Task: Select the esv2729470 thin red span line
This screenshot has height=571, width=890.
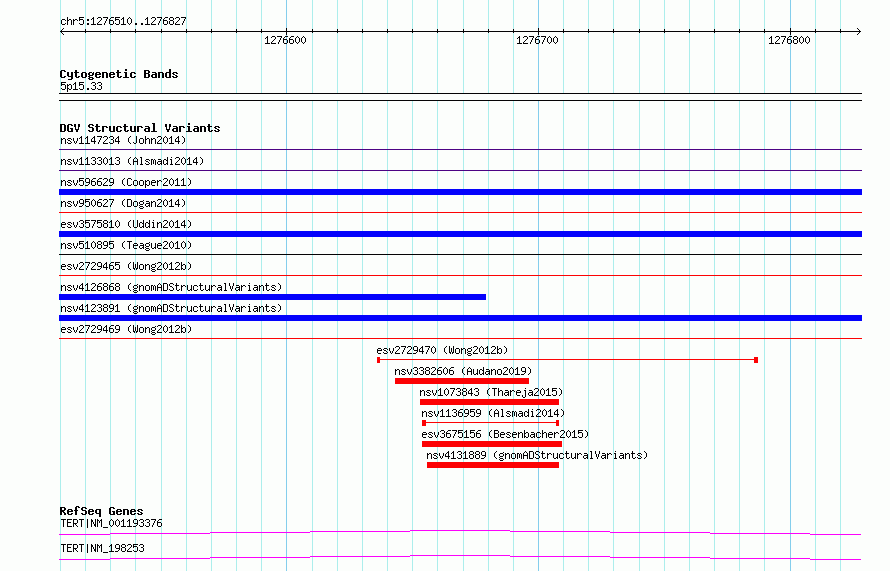Action: point(567,360)
